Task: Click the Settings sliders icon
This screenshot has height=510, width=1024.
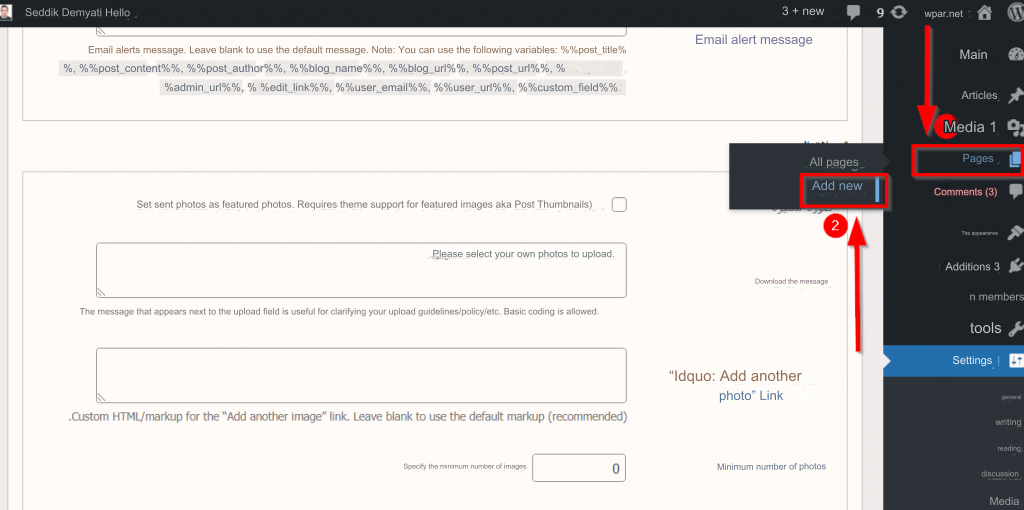Action: [x=1016, y=360]
